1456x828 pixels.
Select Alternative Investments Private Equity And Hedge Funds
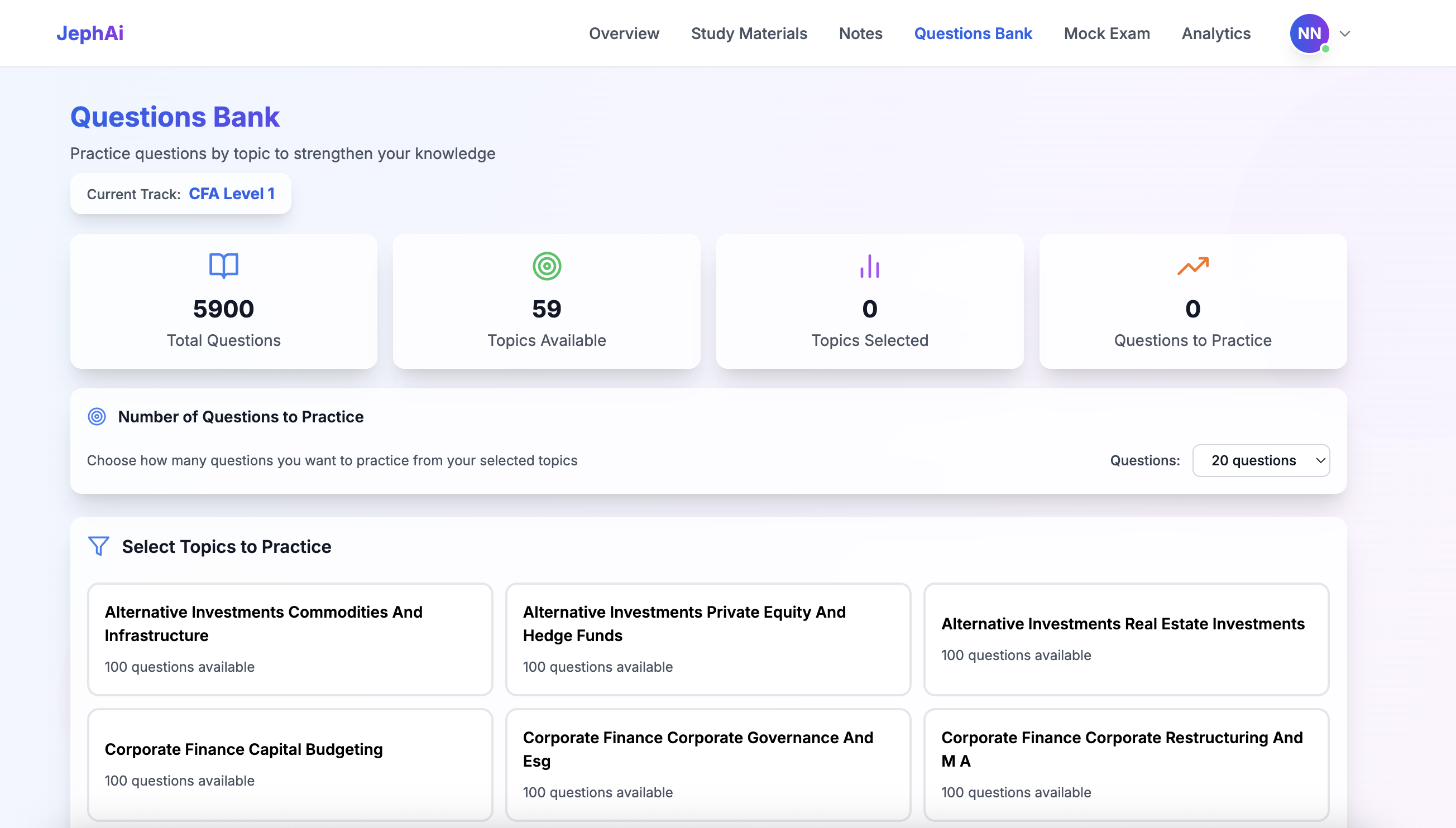(707, 638)
